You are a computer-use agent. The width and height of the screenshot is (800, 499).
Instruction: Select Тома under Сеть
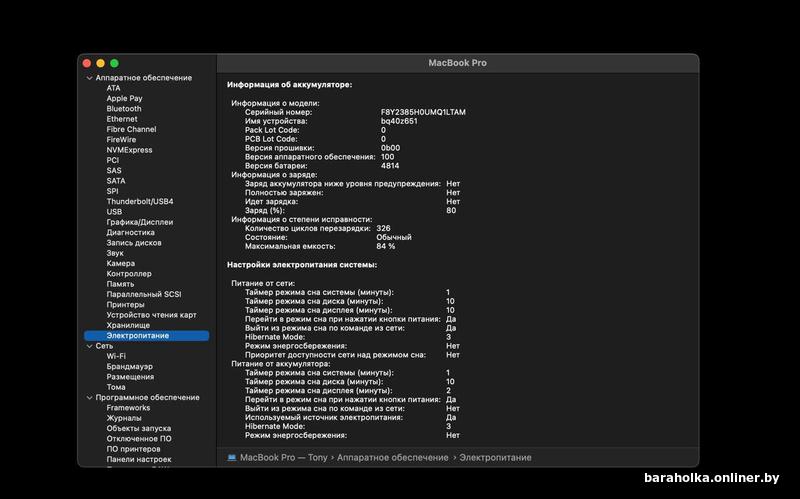[x=116, y=387]
